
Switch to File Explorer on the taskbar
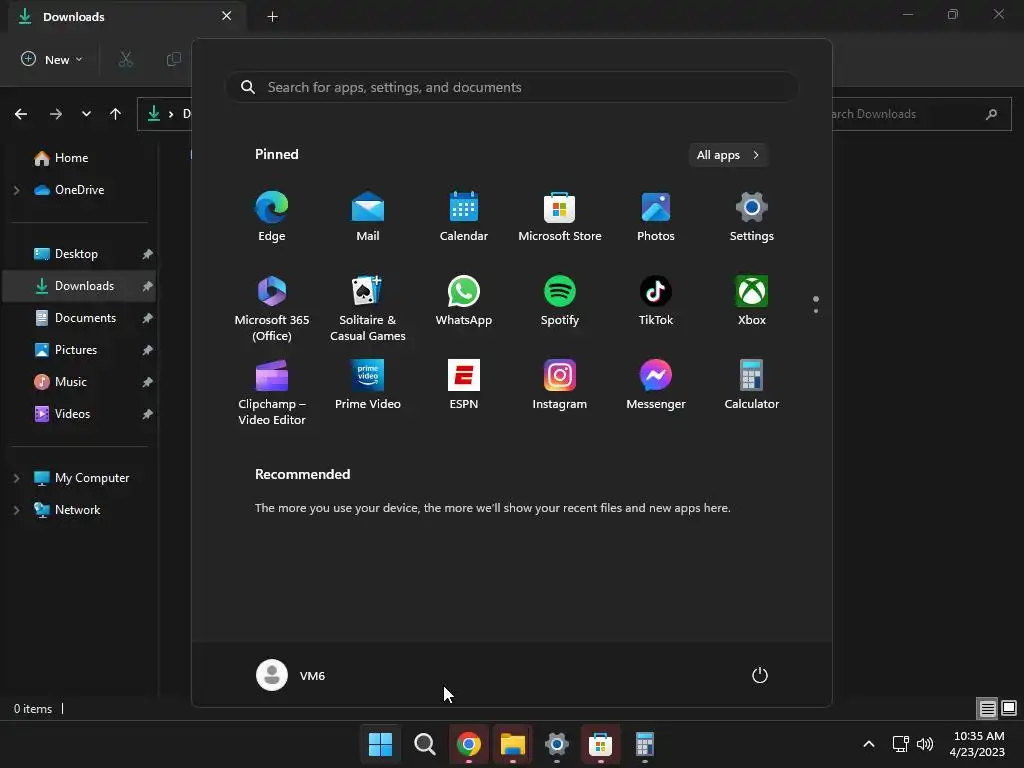[513, 744]
